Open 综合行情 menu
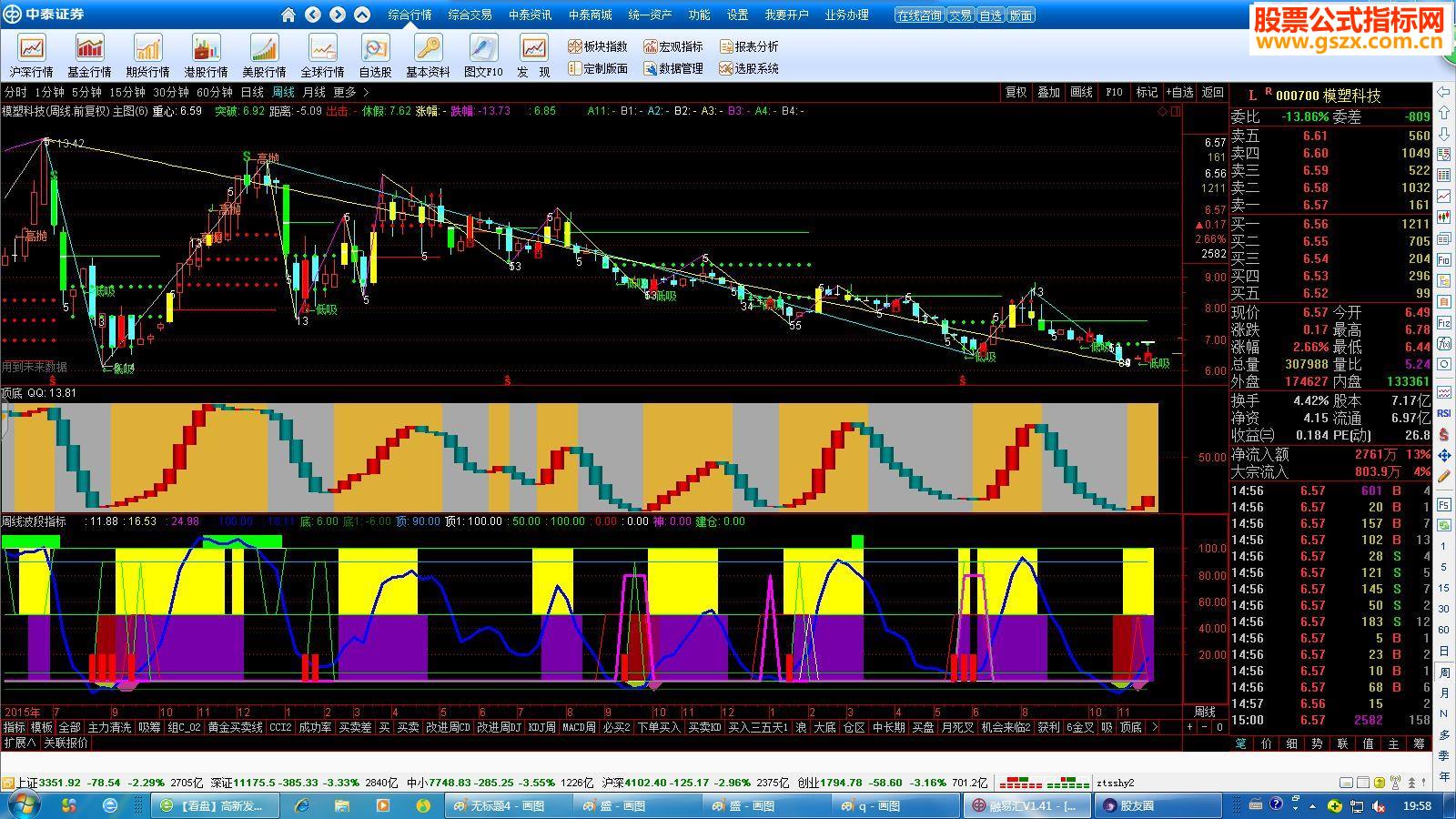 point(409,15)
